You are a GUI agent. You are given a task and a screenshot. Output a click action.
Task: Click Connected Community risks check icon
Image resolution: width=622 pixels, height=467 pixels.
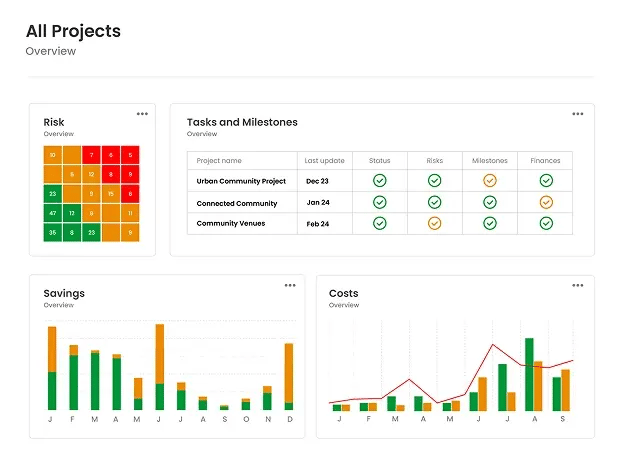click(434, 202)
